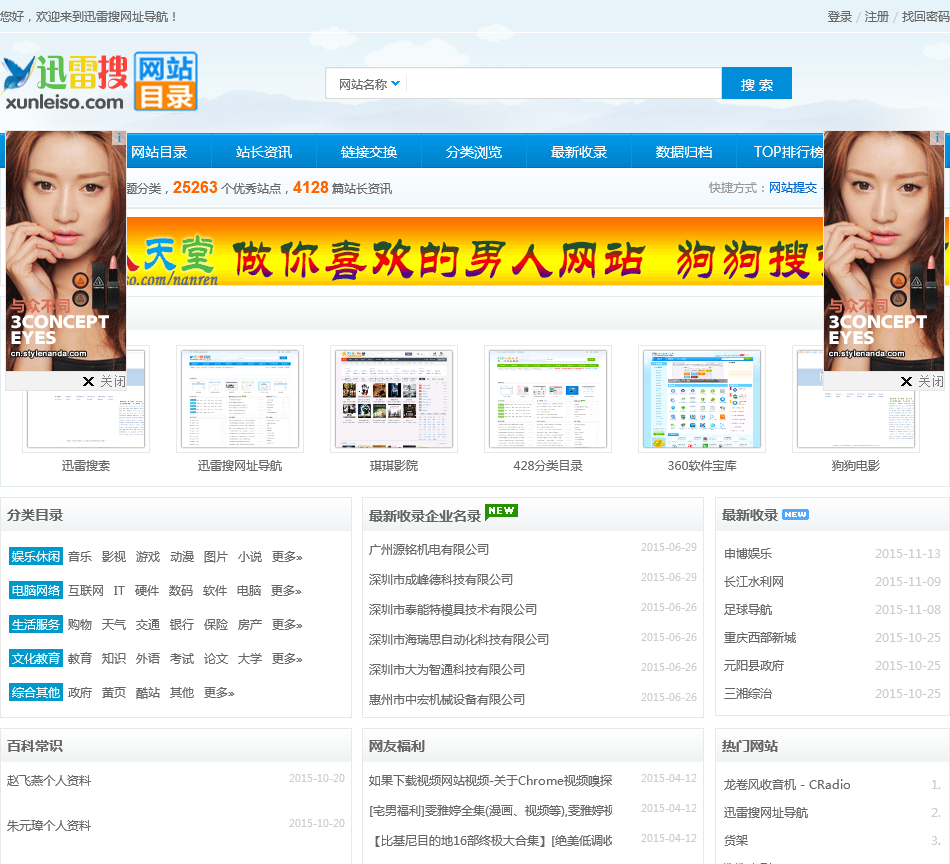Open the 360软件宝库 site thumbnail
950x864 pixels.
click(x=702, y=399)
